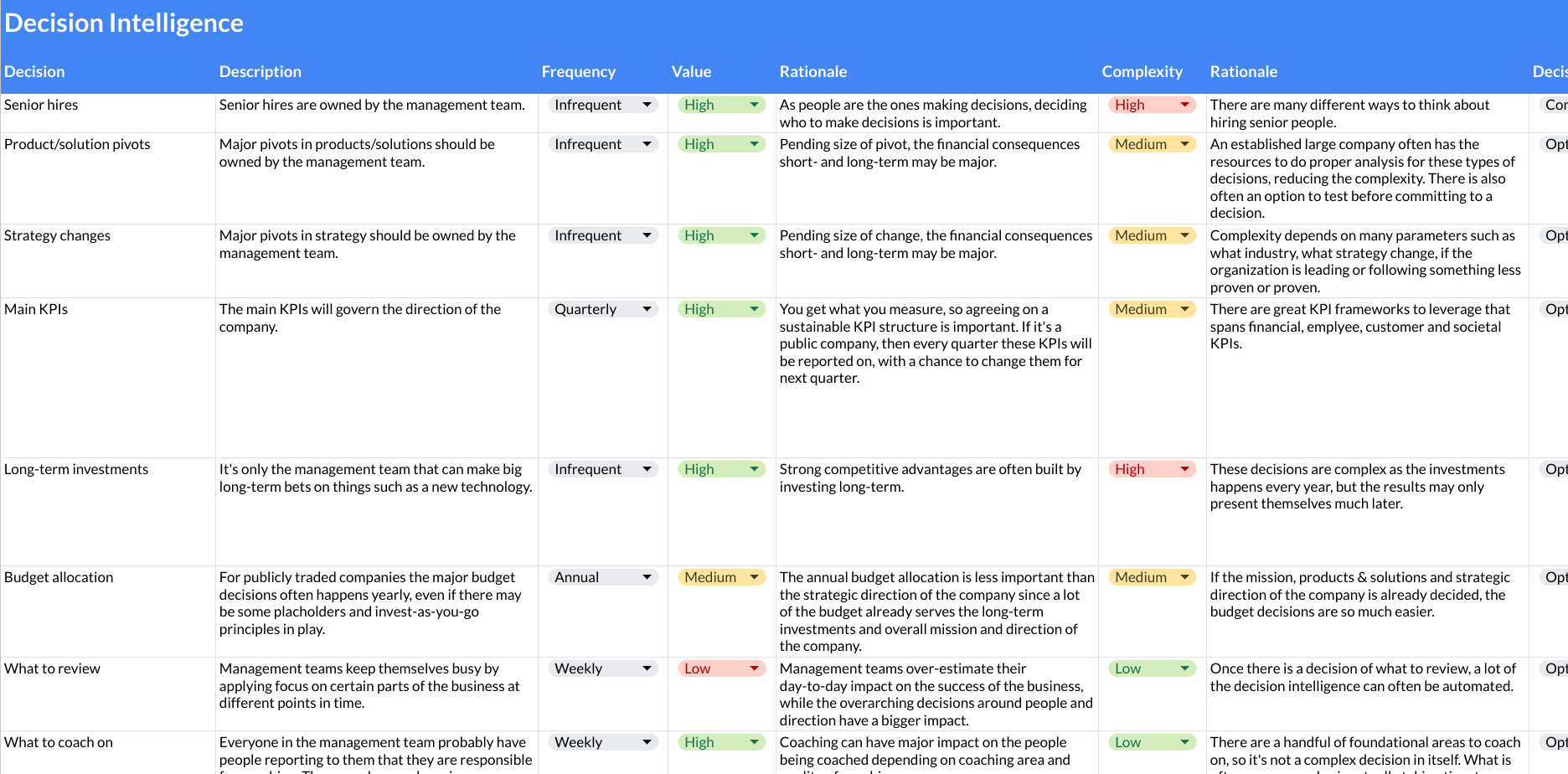Select the Main KPIs decision cell
Image resolution: width=1568 pixels, height=774 pixels.
click(x=108, y=378)
